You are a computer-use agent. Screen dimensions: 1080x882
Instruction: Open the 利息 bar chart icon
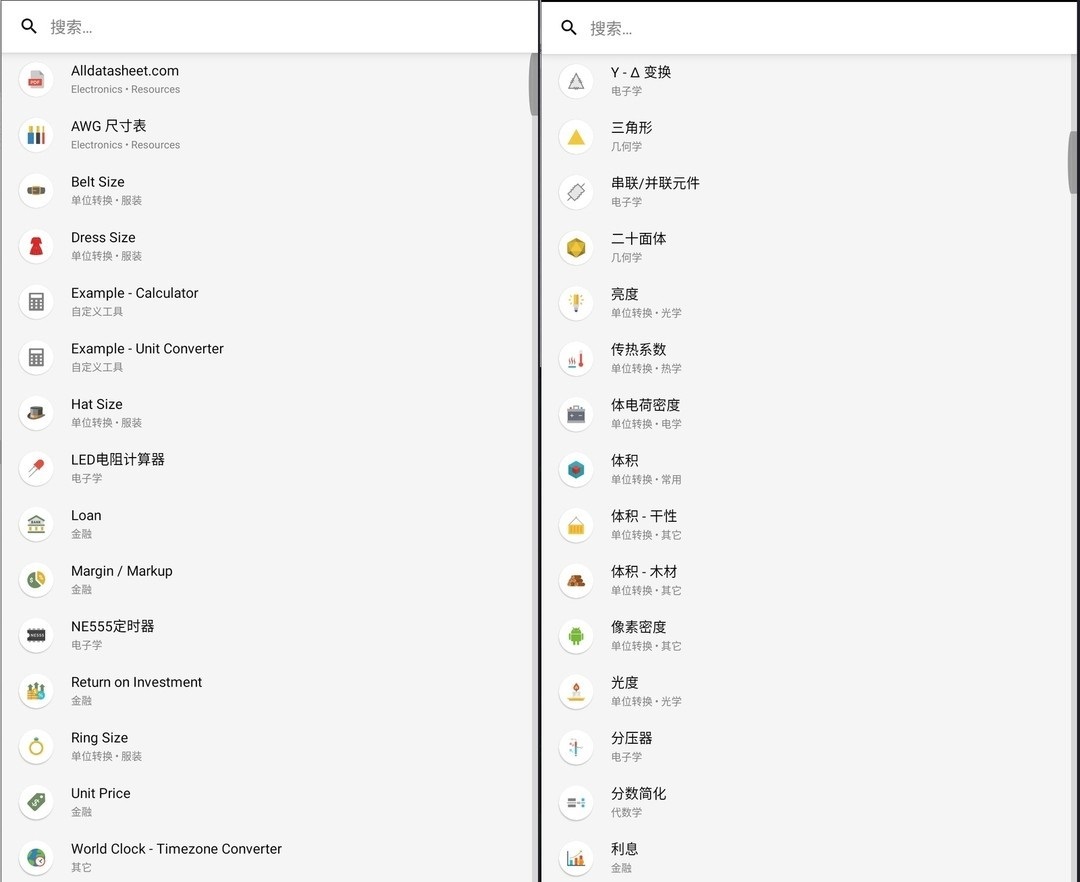(576, 859)
